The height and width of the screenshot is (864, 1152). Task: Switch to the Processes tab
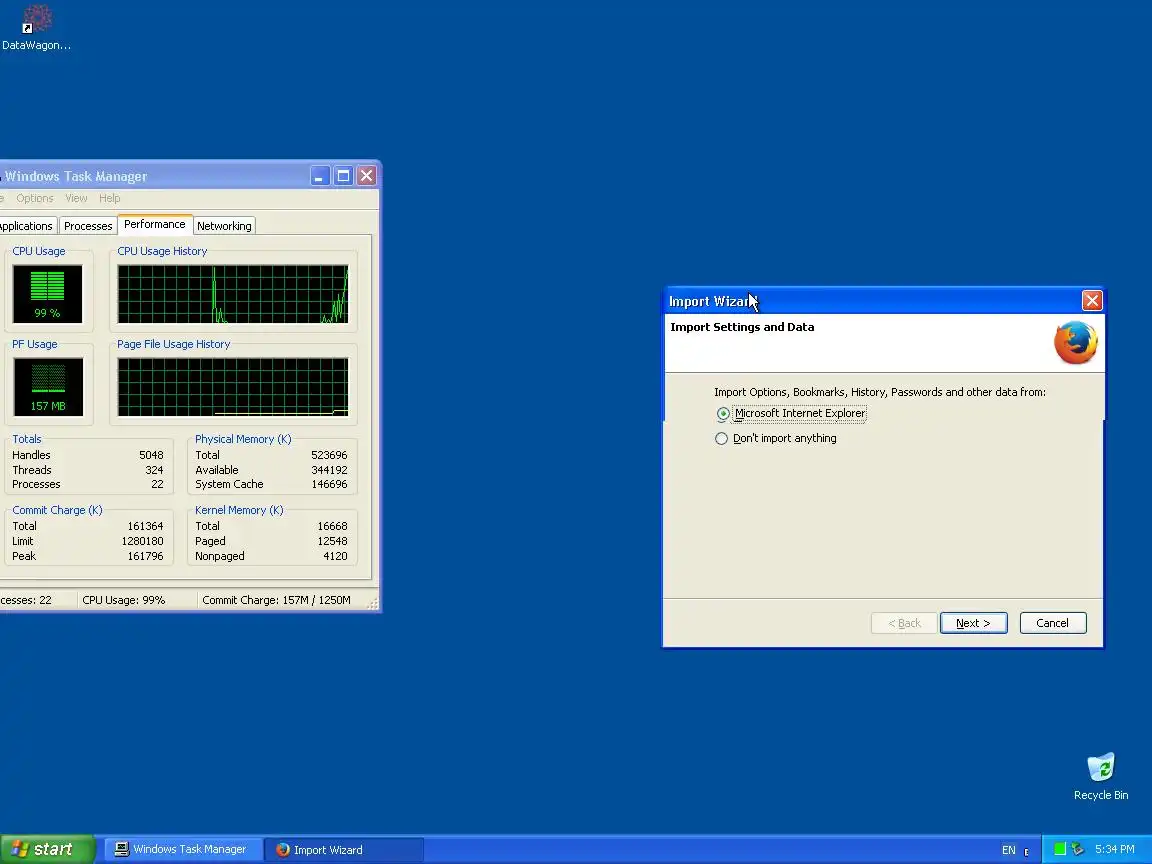(88, 226)
